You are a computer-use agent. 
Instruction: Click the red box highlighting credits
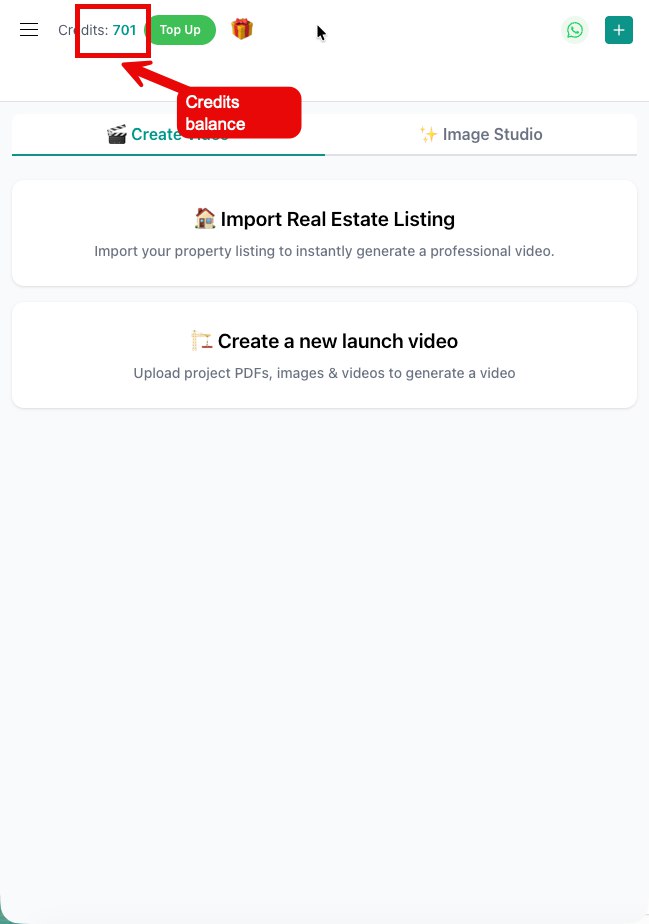[110, 32]
